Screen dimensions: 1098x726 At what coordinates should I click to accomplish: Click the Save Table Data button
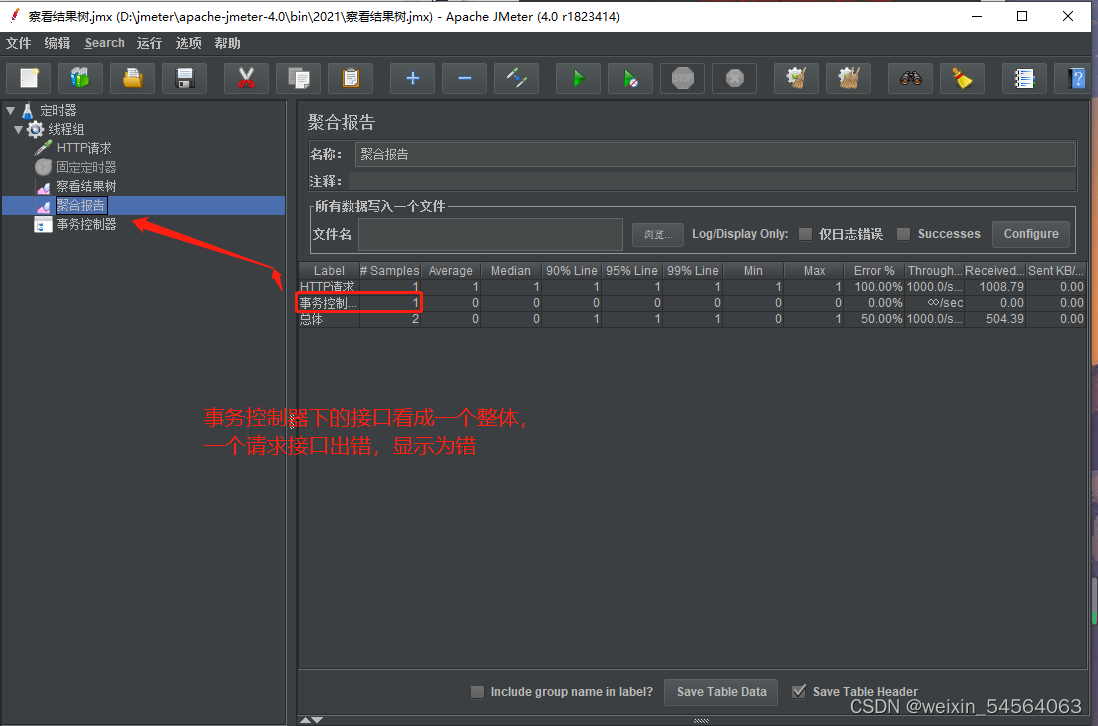pos(721,692)
